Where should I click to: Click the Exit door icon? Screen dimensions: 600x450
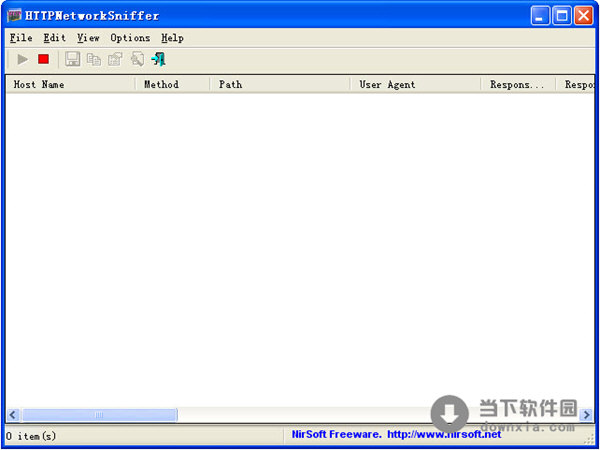[158, 59]
